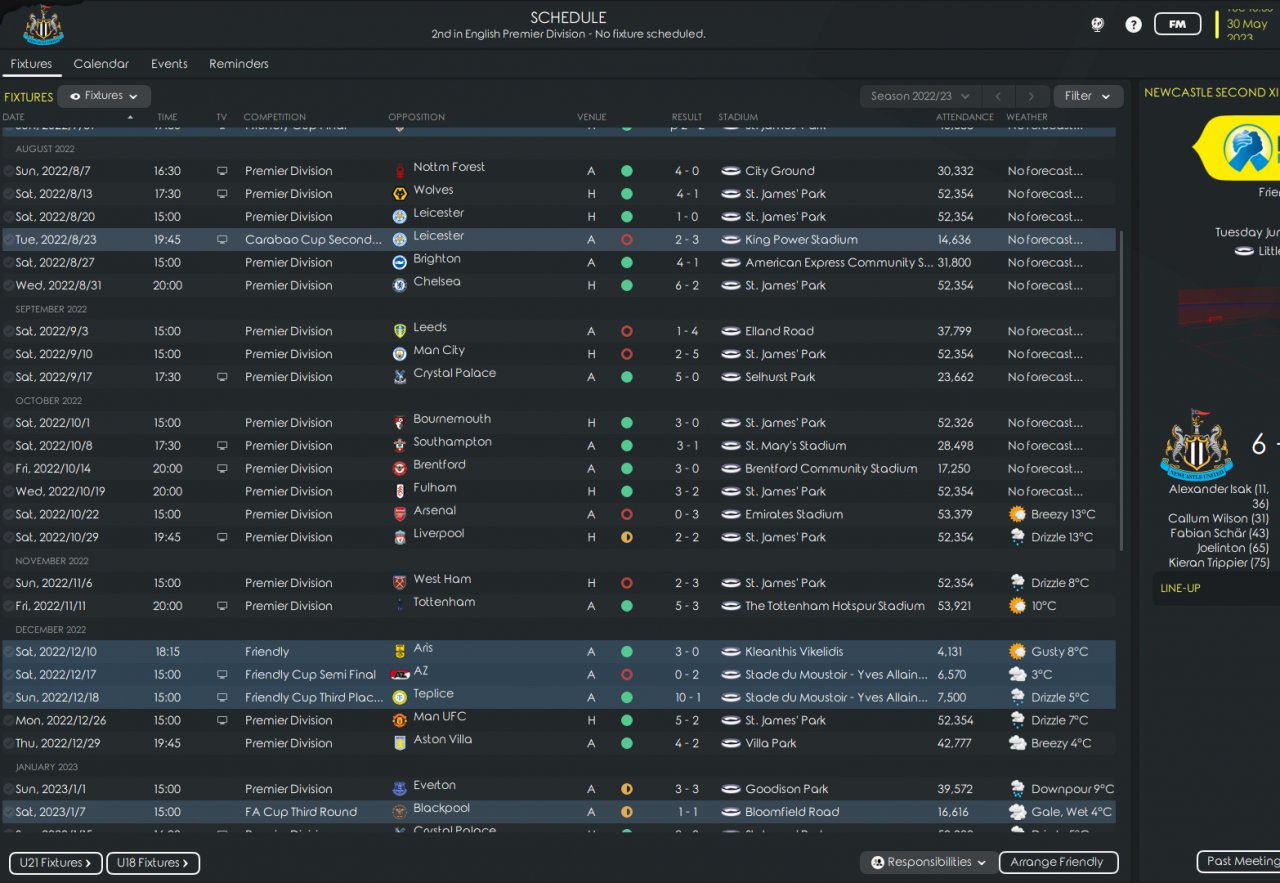Screen dimensions: 1280x883
Task: Click the red loss indicator for Man City match
Action: [627, 354]
